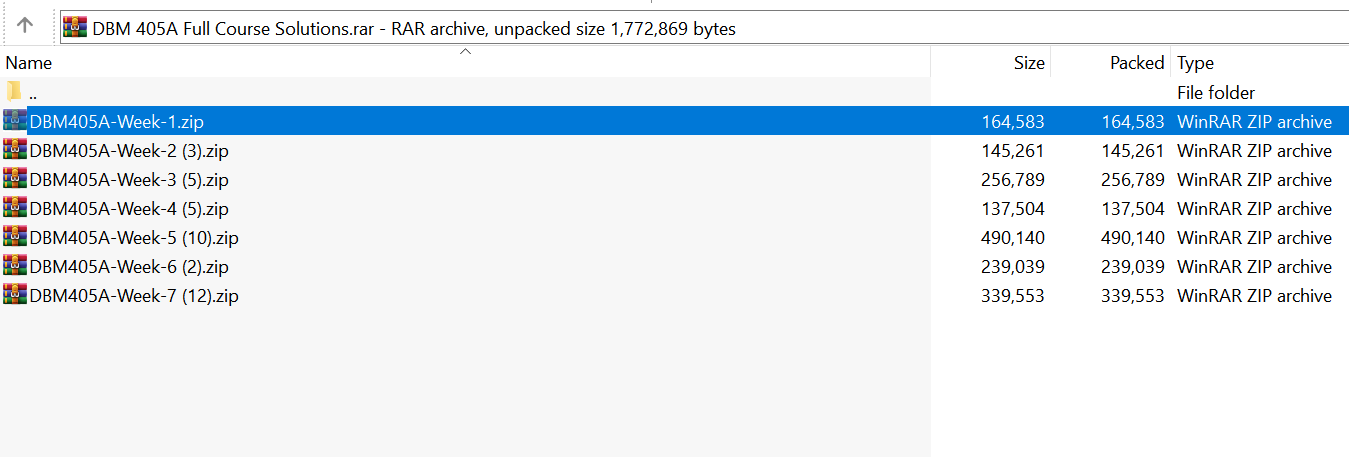1349x457 pixels.
Task: Click the DBM405A-Week-2 (3).zip archive icon
Action: click(x=15, y=151)
